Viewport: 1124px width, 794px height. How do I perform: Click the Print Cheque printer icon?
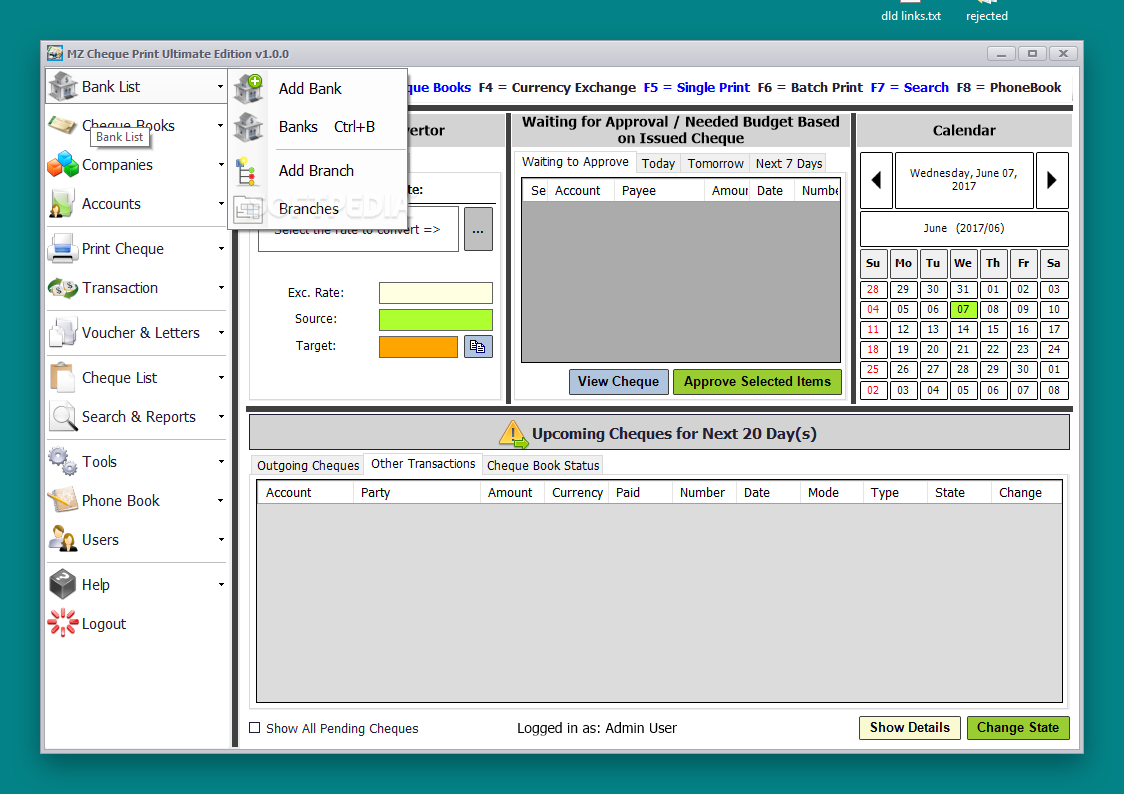[x=62, y=249]
